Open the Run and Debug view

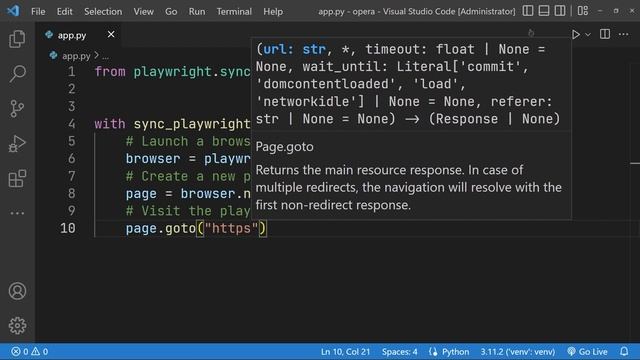pyautogui.click(x=17, y=144)
